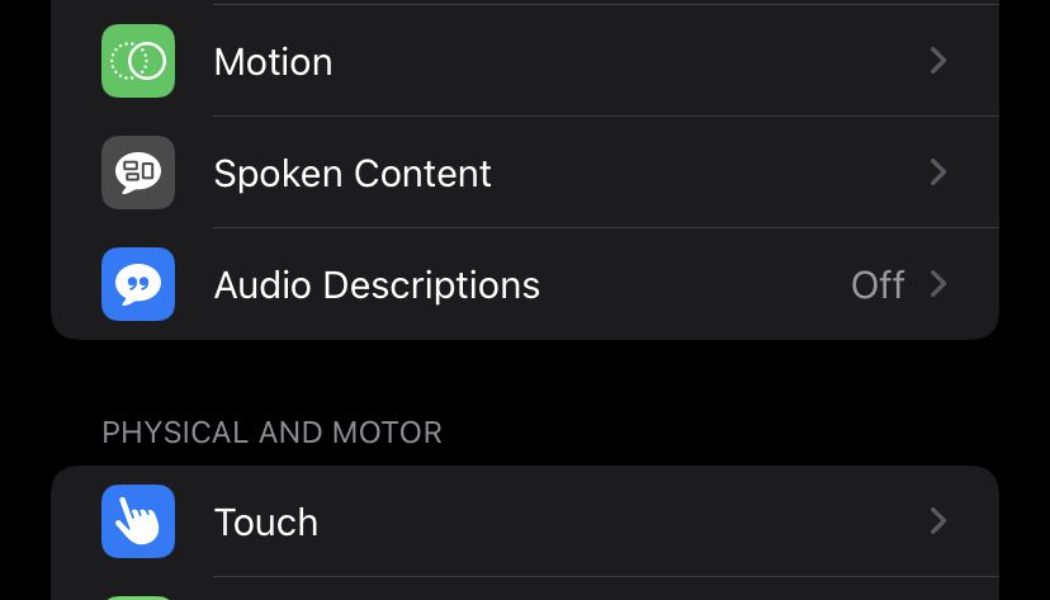Click the blue hand icon under Physical and Motor

(x=138, y=521)
